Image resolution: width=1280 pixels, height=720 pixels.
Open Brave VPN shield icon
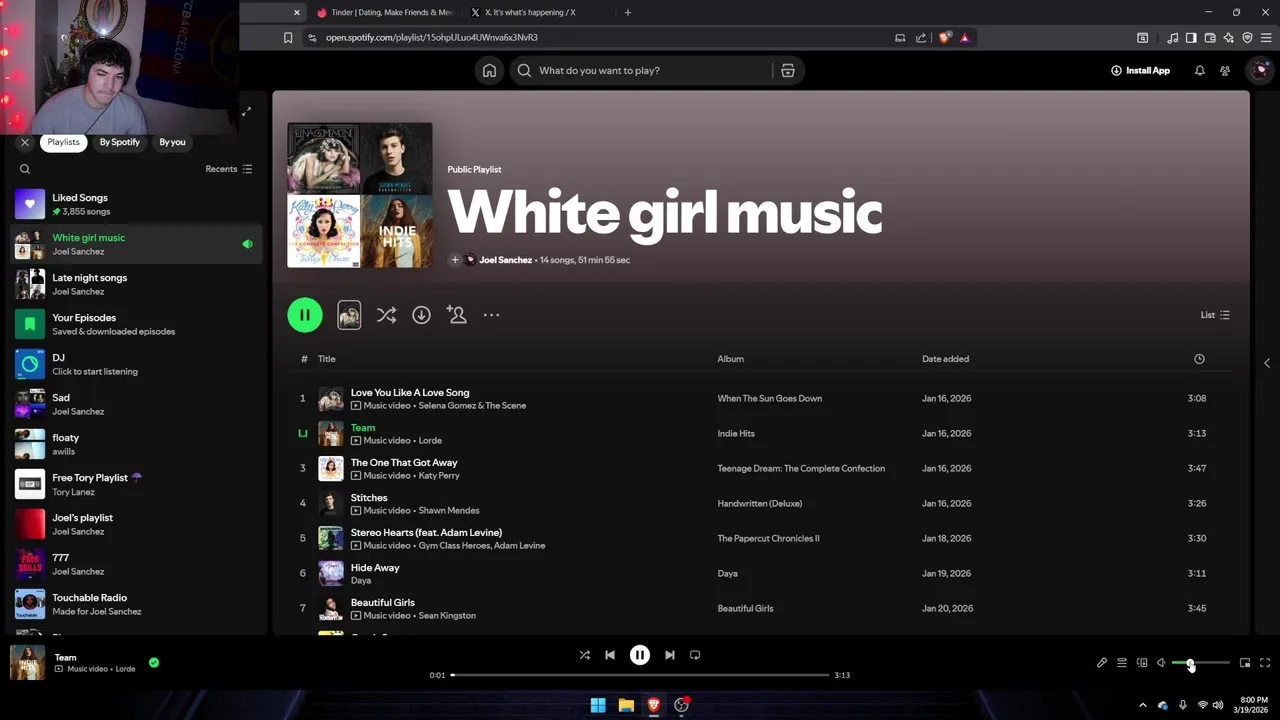1247,38
